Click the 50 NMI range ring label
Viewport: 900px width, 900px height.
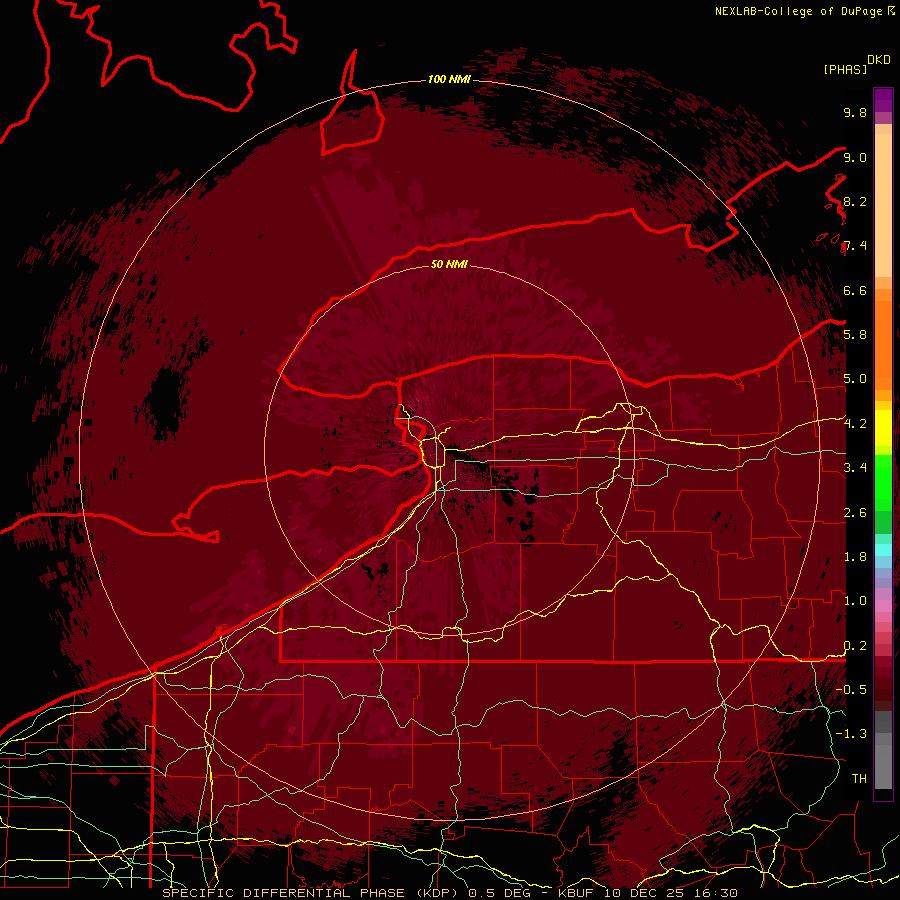(x=449, y=264)
